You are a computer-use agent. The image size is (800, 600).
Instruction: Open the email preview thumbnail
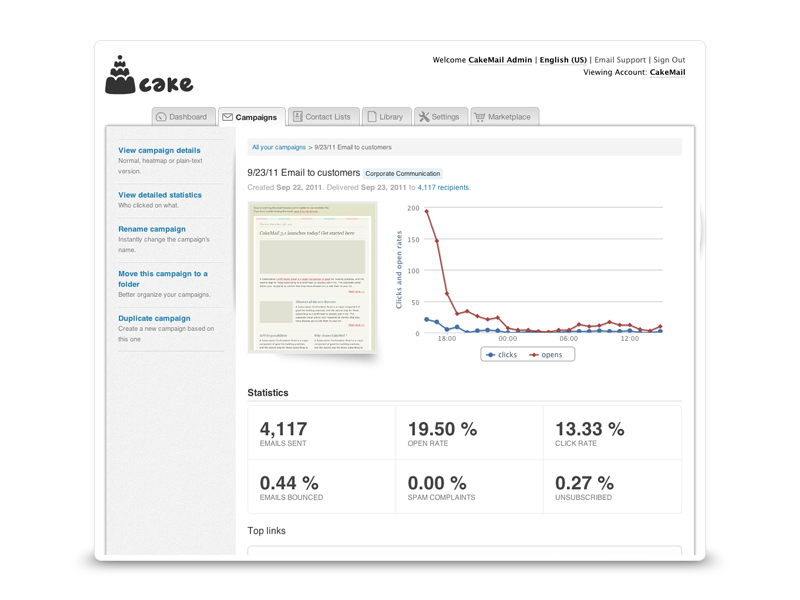[312, 277]
